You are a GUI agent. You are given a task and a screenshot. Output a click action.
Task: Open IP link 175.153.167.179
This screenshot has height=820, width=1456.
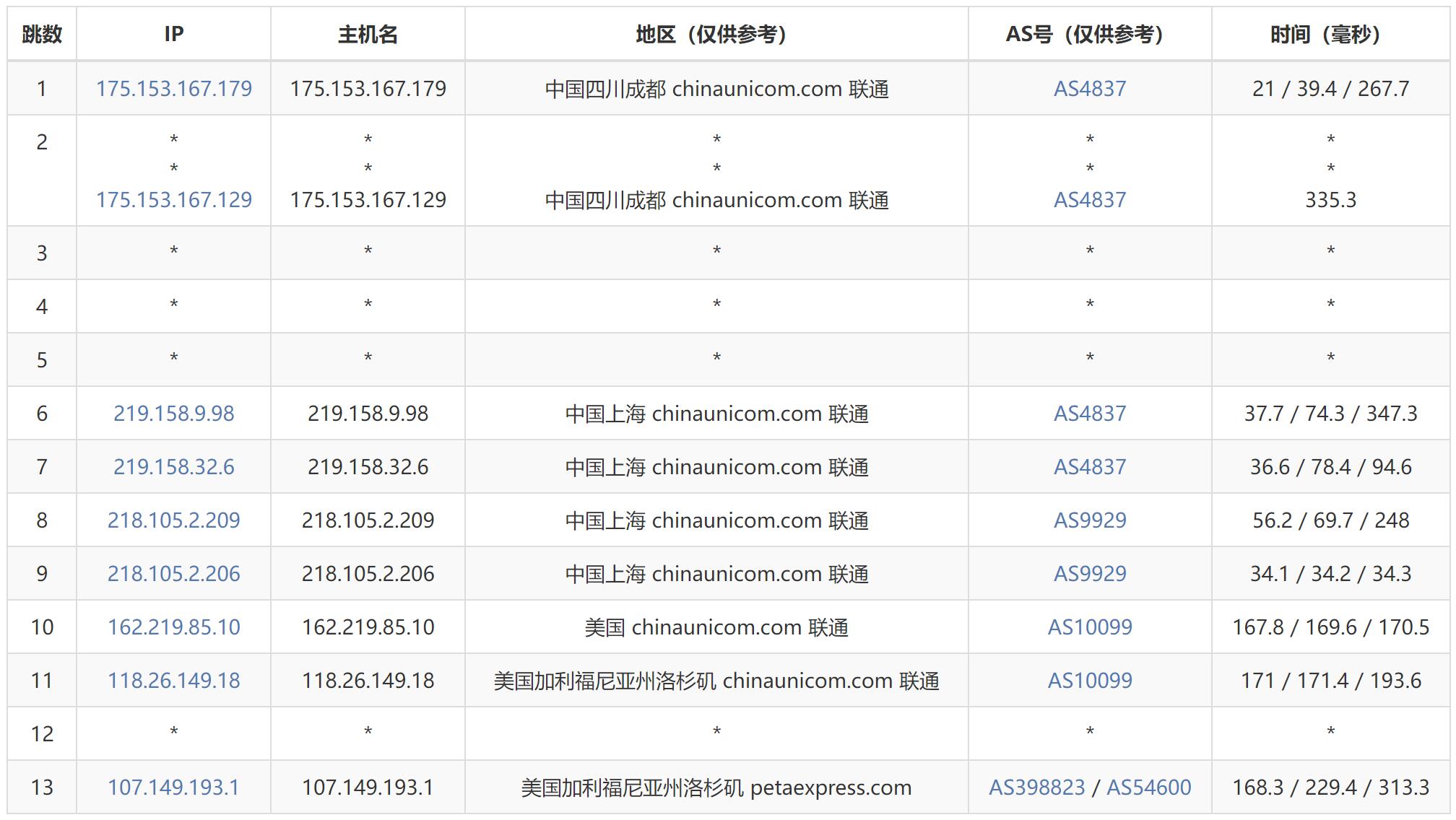(x=174, y=89)
